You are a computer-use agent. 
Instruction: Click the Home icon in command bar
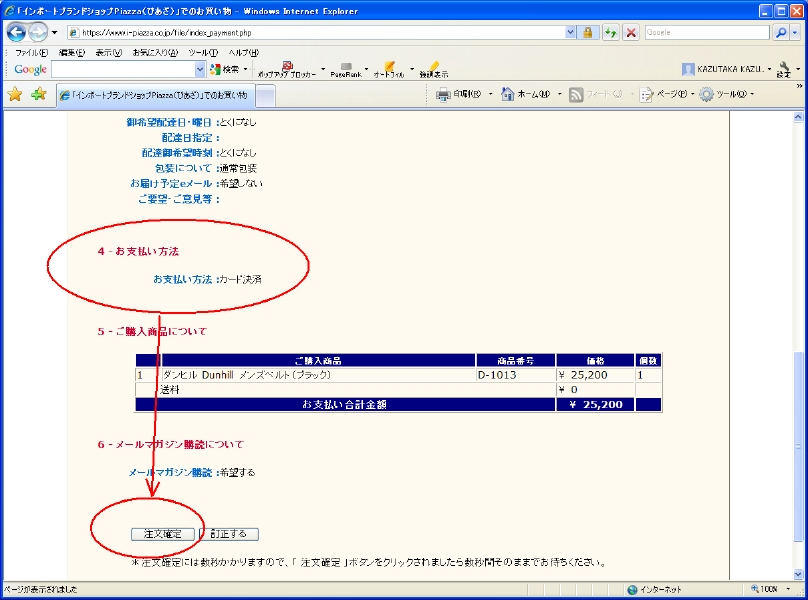click(x=508, y=94)
